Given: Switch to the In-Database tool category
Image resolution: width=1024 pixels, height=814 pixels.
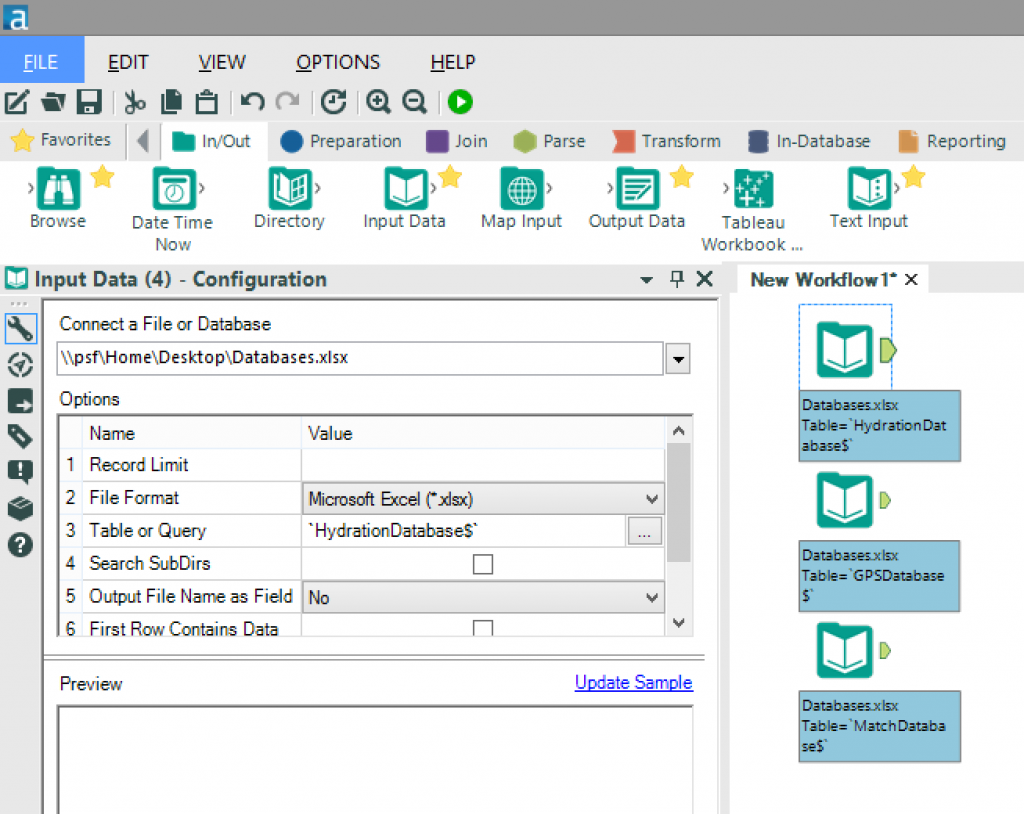Looking at the screenshot, I should [809, 141].
